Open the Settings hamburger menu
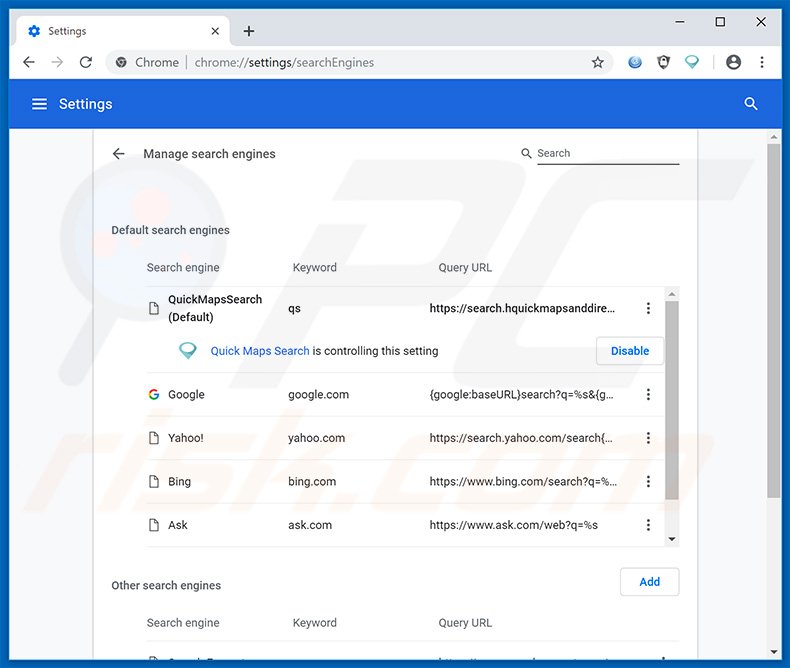 pyautogui.click(x=39, y=104)
